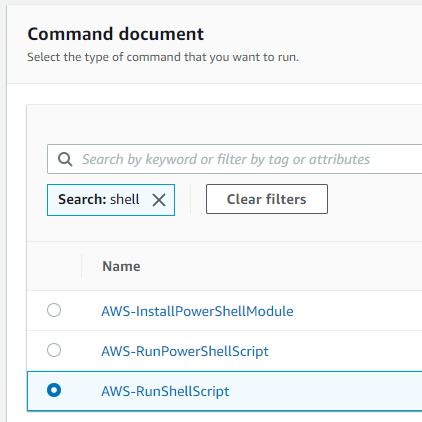Click the selected AWS-RunShellScript radio button
422x422 pixels.
(x=54, y=390)
